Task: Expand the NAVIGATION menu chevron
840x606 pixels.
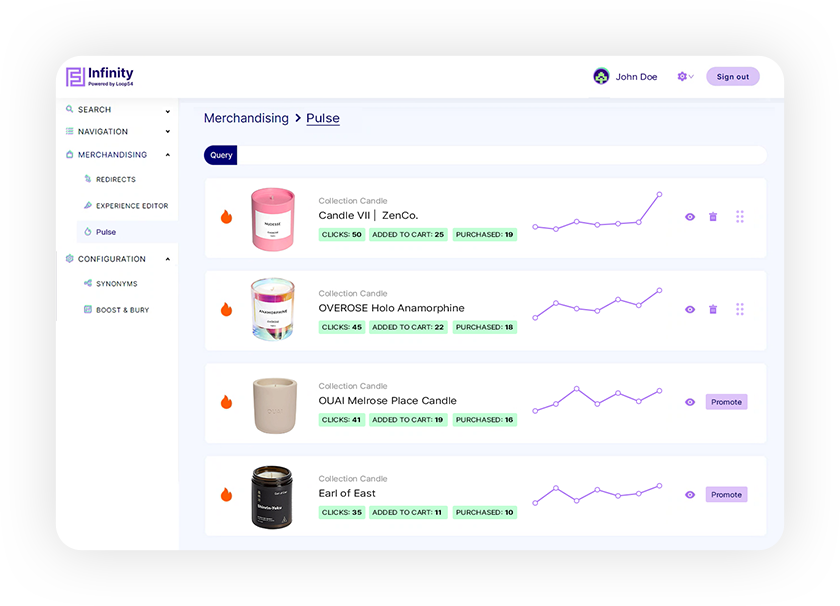Action: click(168, 132)
